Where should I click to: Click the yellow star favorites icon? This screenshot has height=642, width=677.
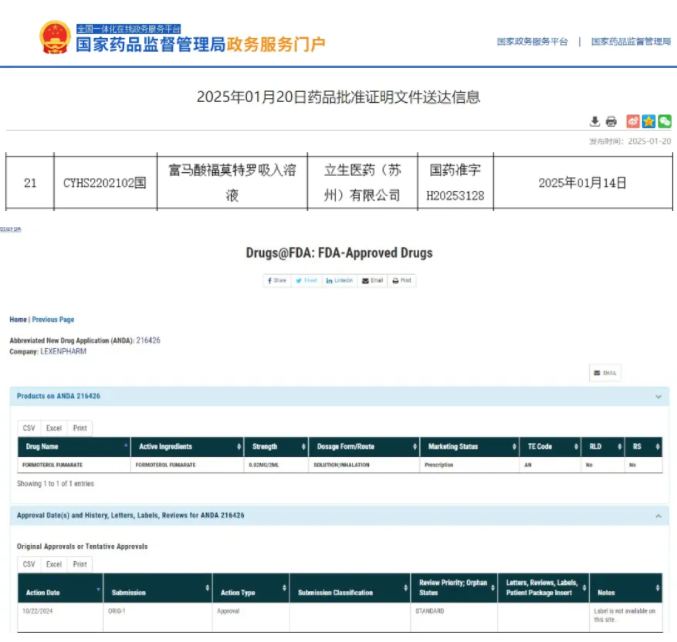pos(649,121)
